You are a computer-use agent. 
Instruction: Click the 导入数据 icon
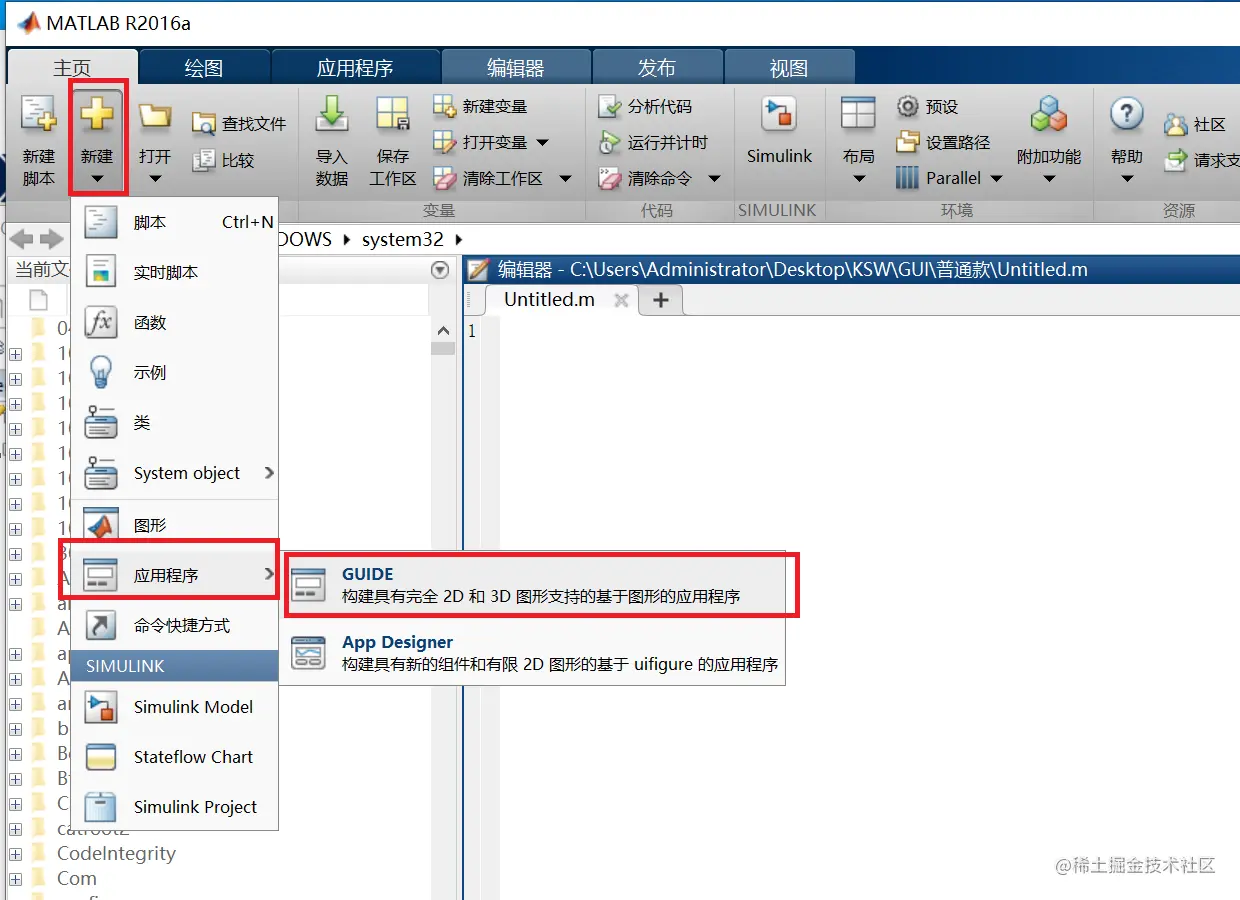pos(331,115)
